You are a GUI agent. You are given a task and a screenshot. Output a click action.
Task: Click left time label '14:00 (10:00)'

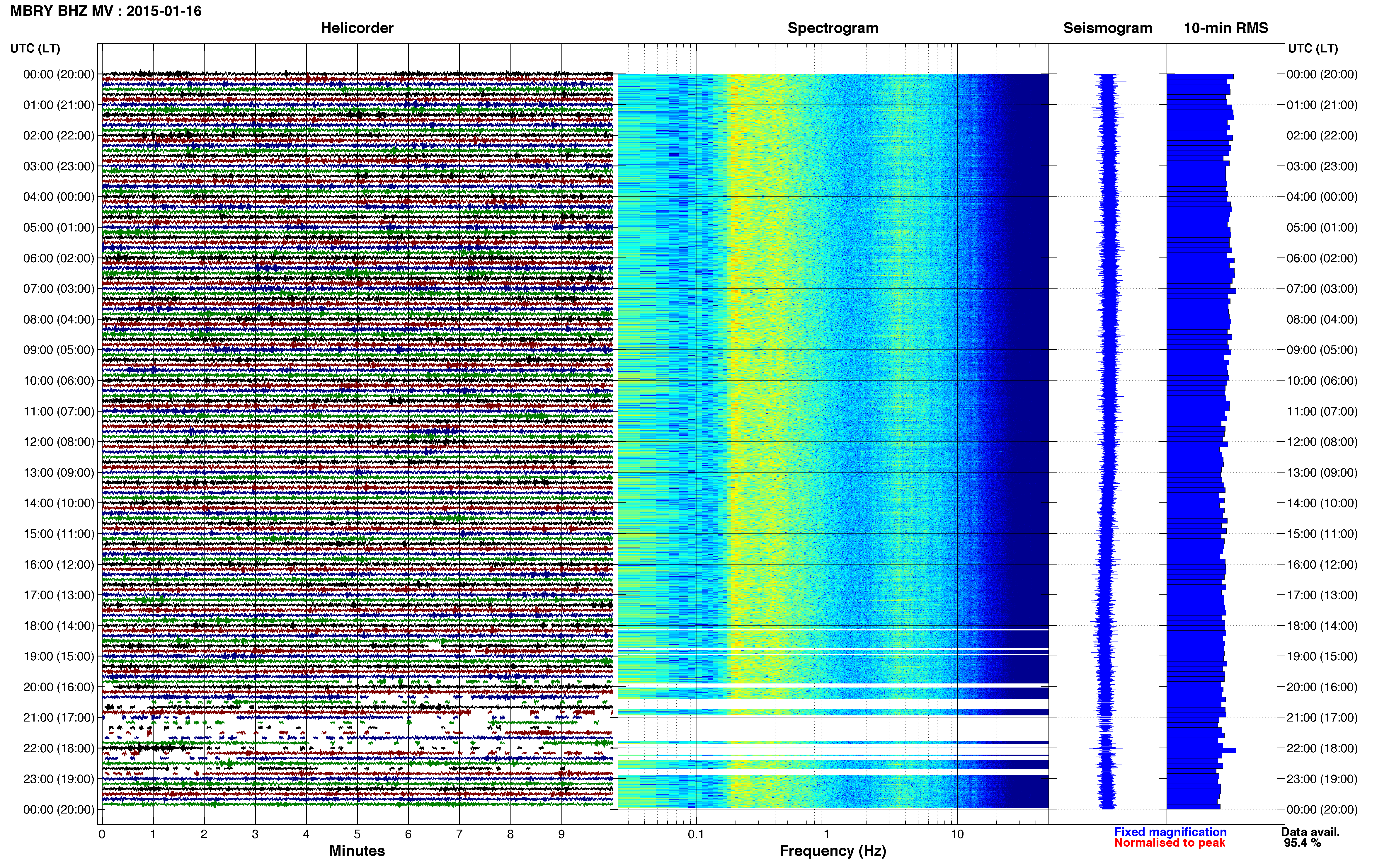[59, 503]
